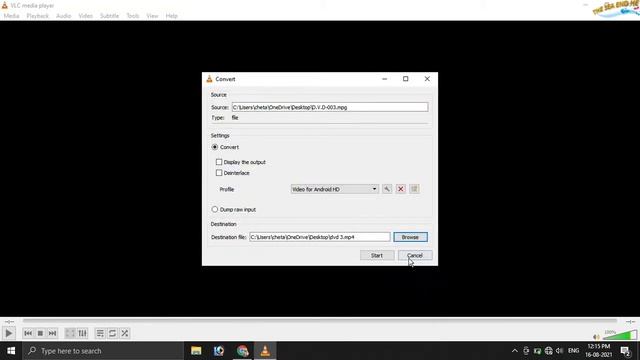
Task: Go to previous media track
Action: coord(28,333)
